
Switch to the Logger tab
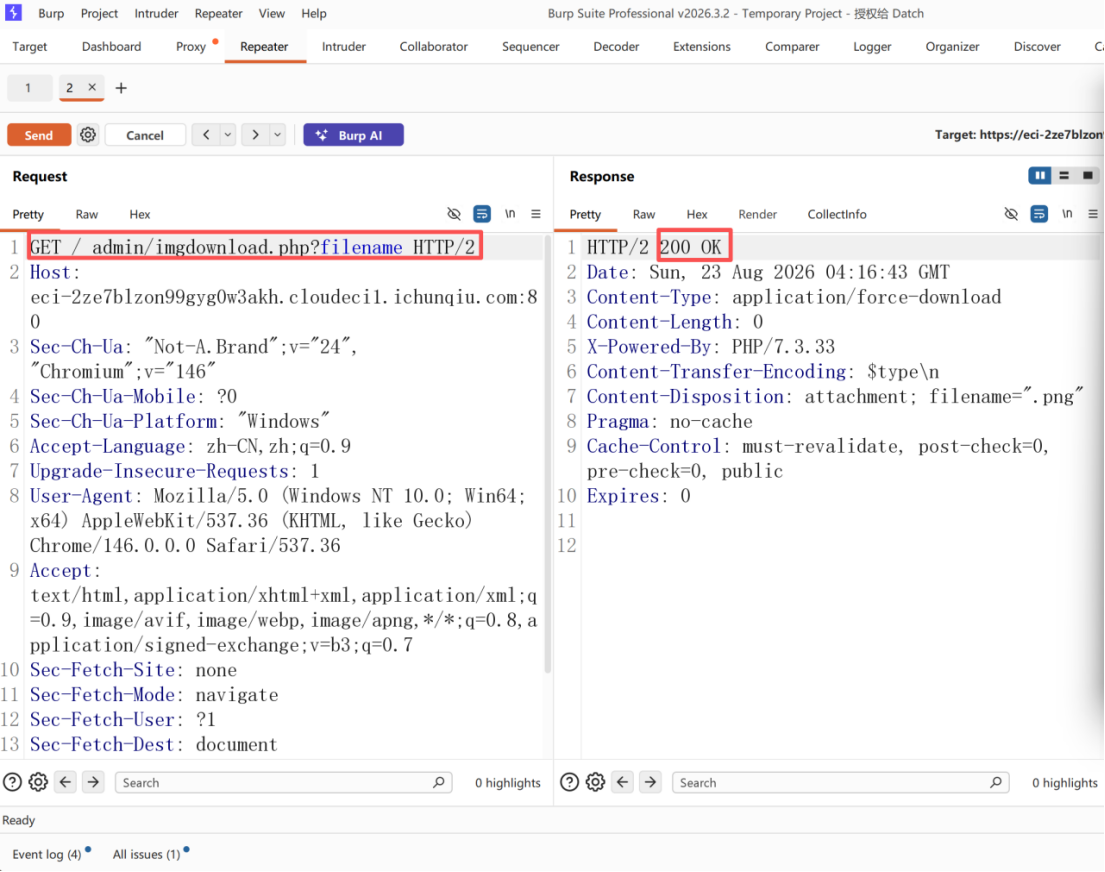(872, 47)
